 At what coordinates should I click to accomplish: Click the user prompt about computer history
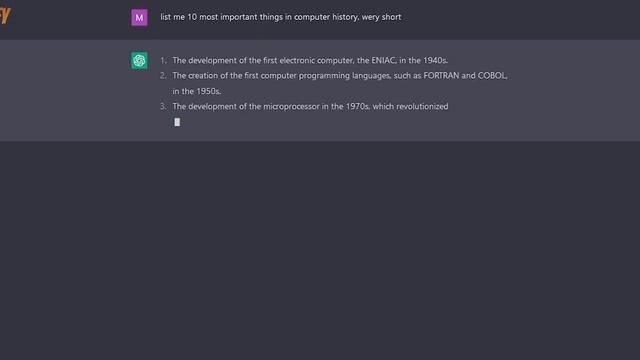click(281, 17)
